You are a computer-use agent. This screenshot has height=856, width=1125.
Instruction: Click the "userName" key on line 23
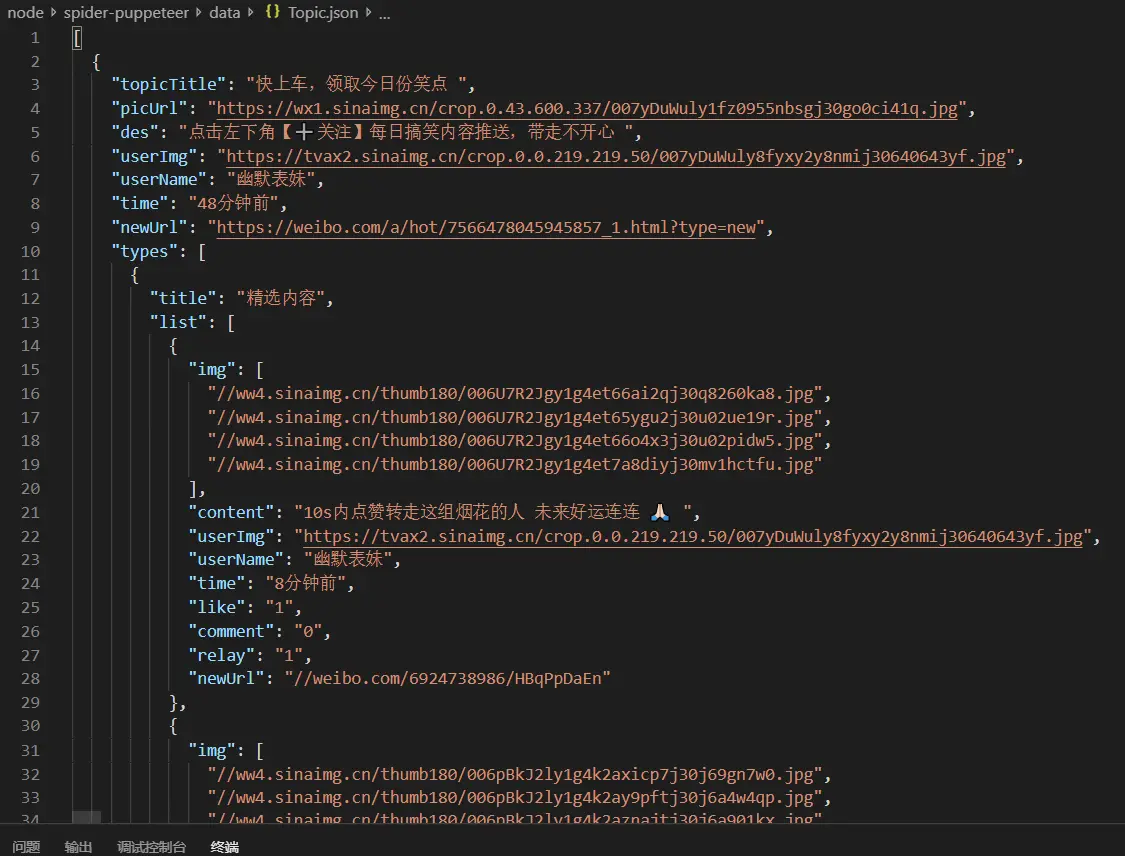[x=236, y=559]
